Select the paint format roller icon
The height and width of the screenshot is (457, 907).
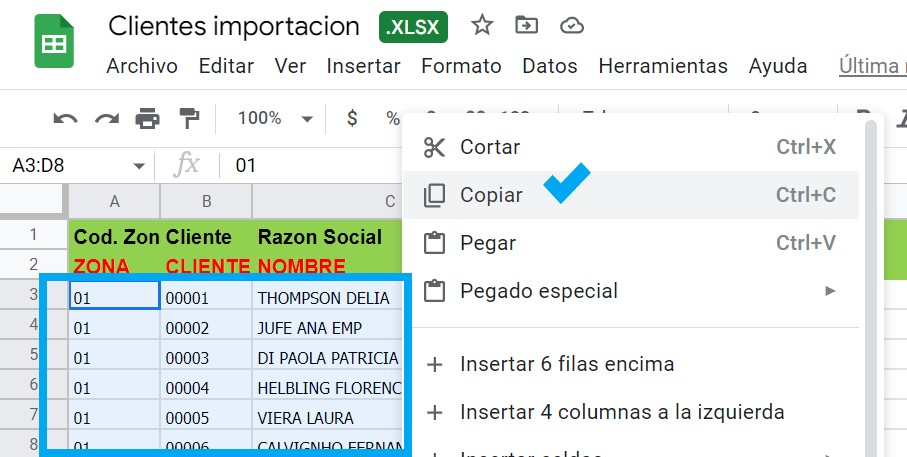coord(189,119)
